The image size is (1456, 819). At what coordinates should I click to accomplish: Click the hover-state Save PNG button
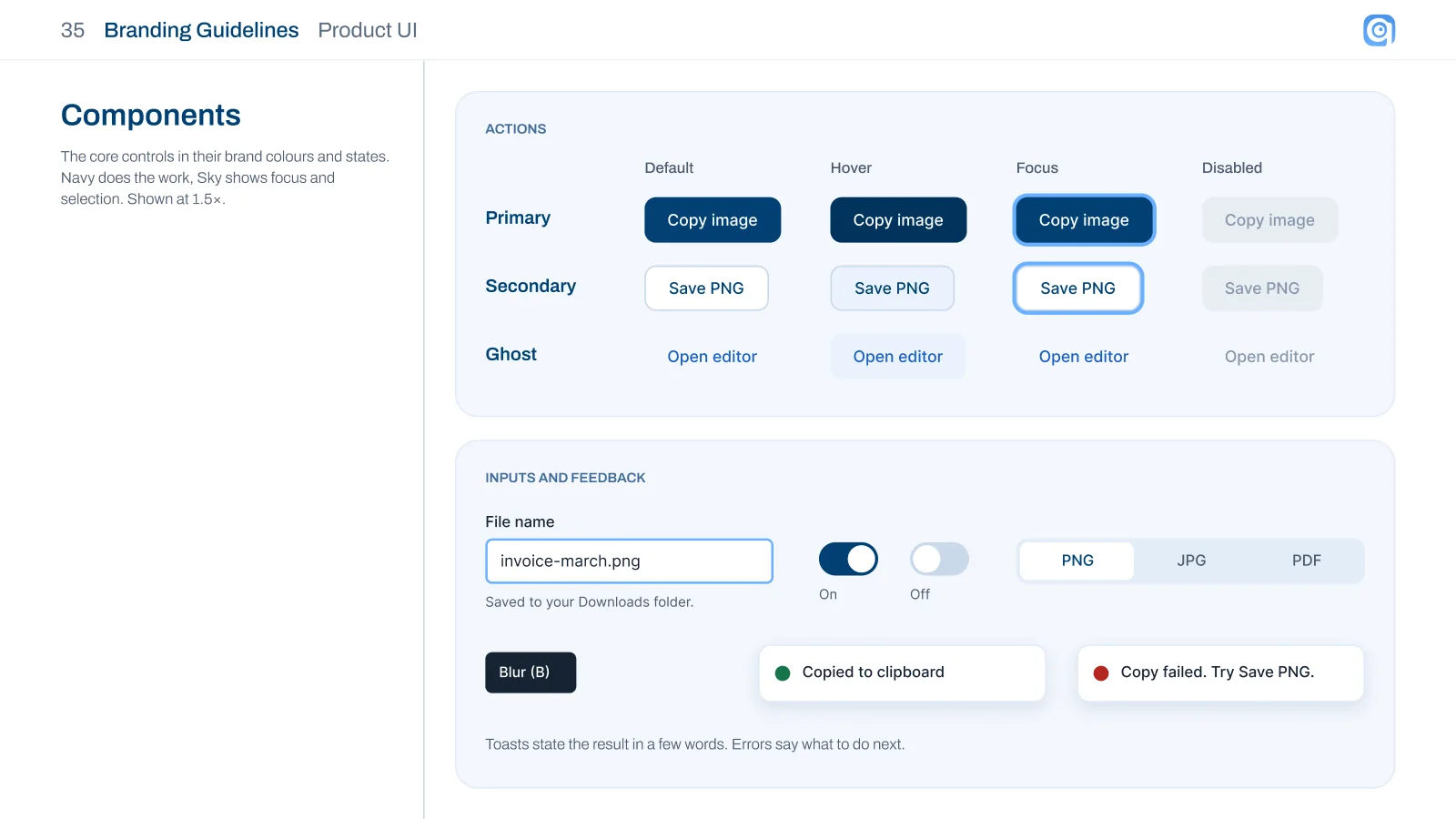[892, 288]
